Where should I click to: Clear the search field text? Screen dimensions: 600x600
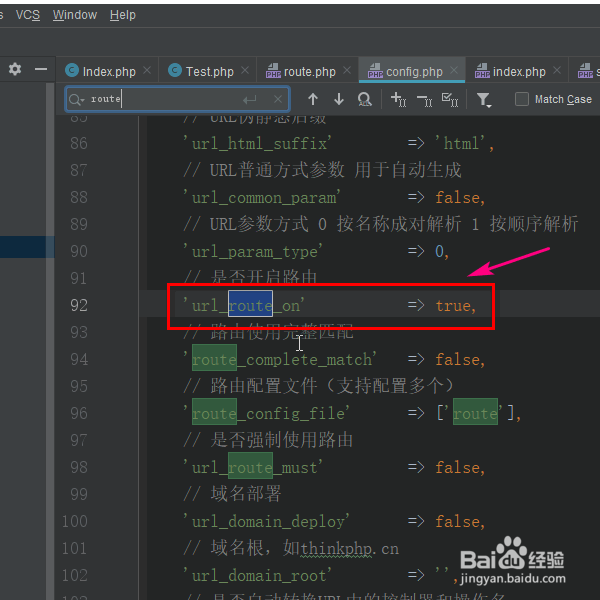click(x=278, y=99)
